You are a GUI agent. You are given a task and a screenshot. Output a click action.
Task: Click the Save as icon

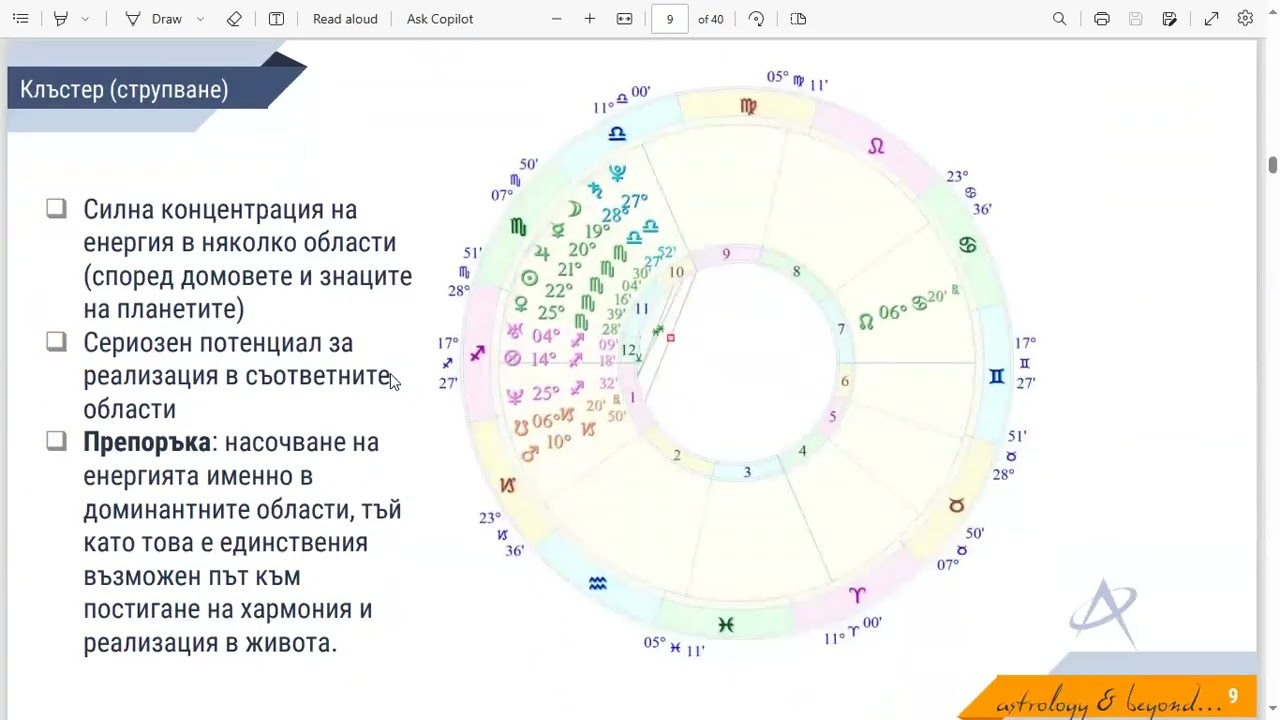1169,19
